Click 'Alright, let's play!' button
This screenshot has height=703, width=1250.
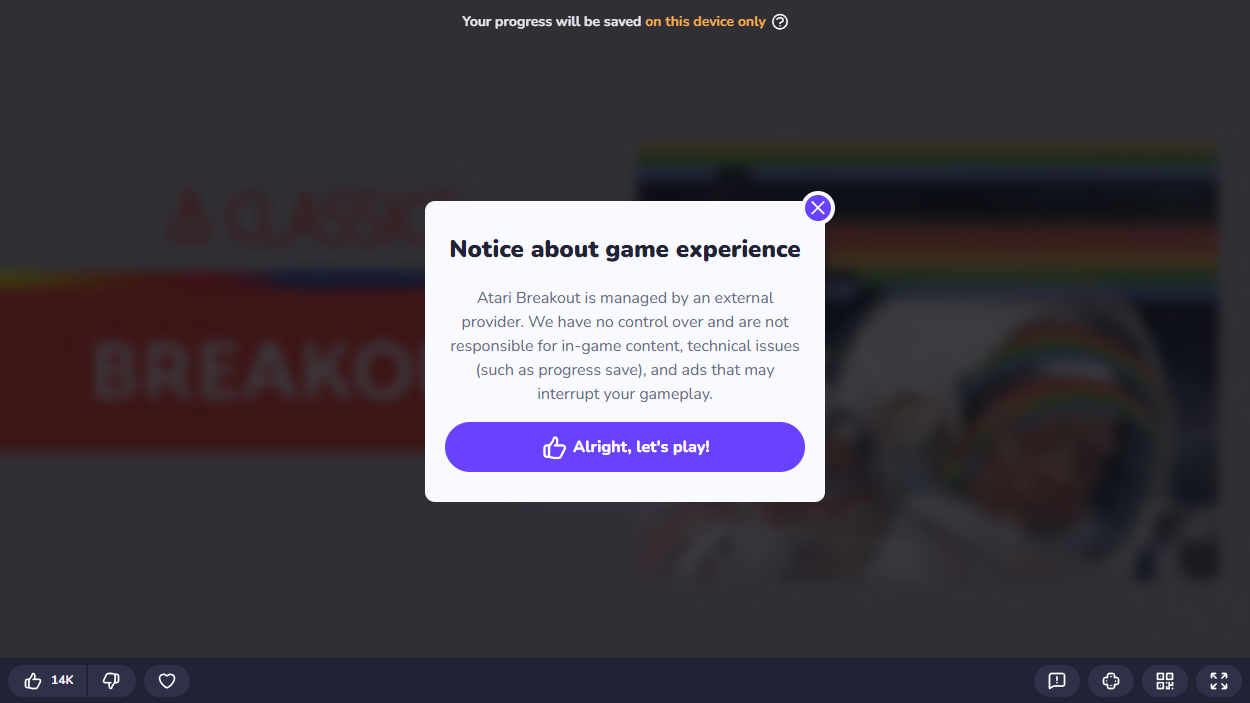pos(625,447)
